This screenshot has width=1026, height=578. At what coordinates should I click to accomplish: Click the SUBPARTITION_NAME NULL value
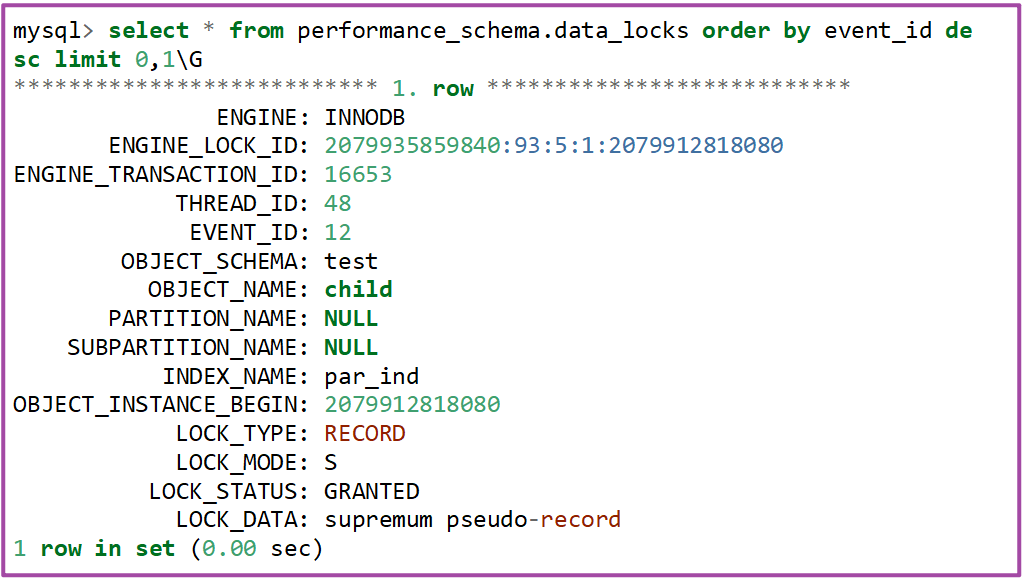point(351,348)
